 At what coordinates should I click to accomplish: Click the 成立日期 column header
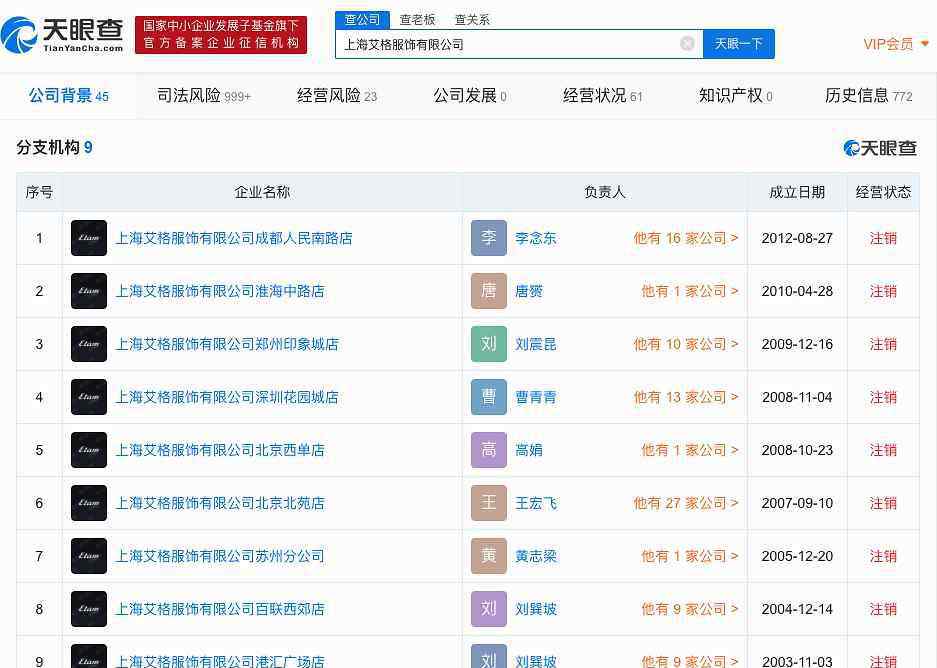point(797,192)
